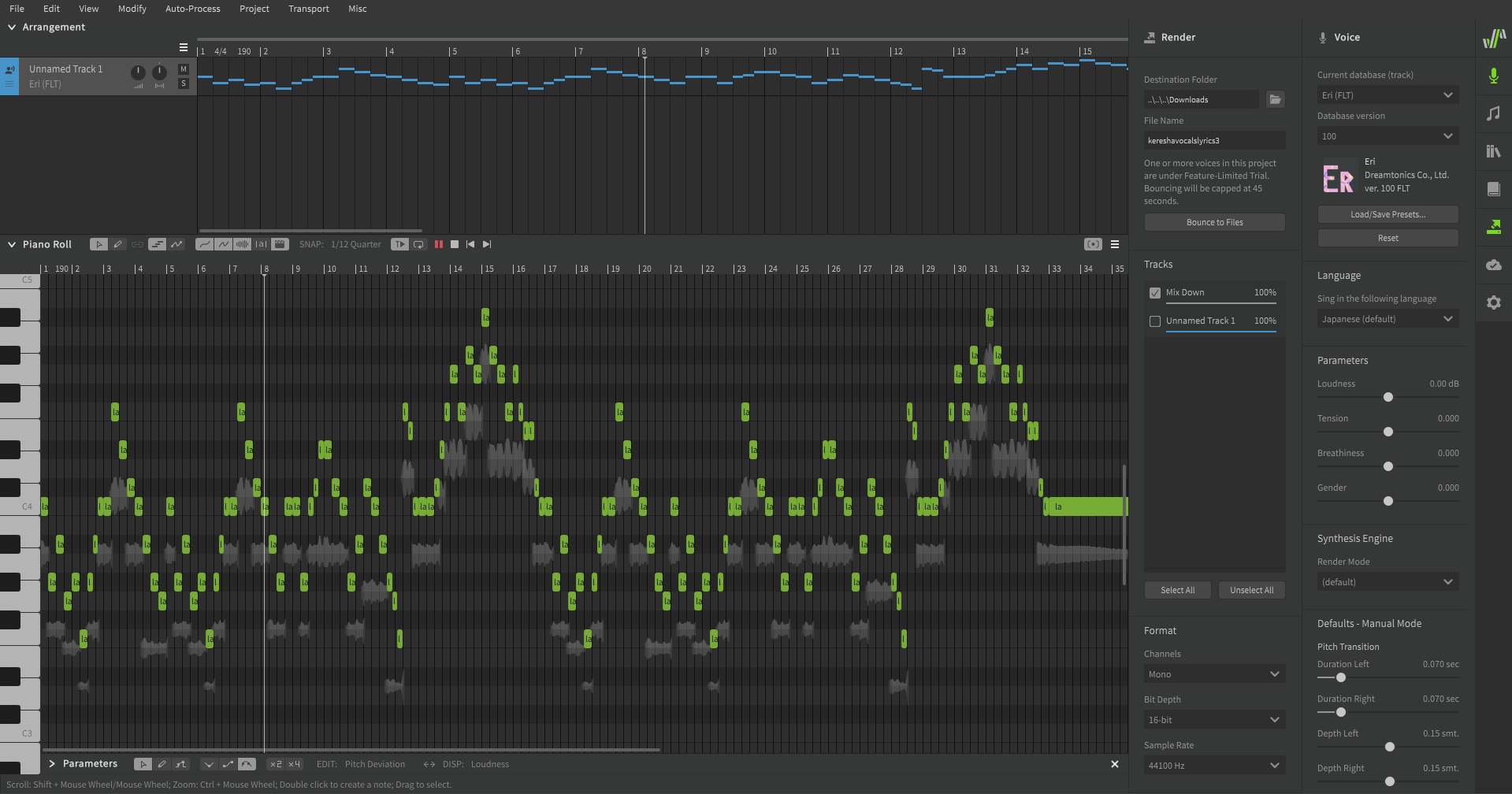Select the pointer tool in Piano Roll toolbar
The image size is (1512, 794).
[x=98, y=244]
